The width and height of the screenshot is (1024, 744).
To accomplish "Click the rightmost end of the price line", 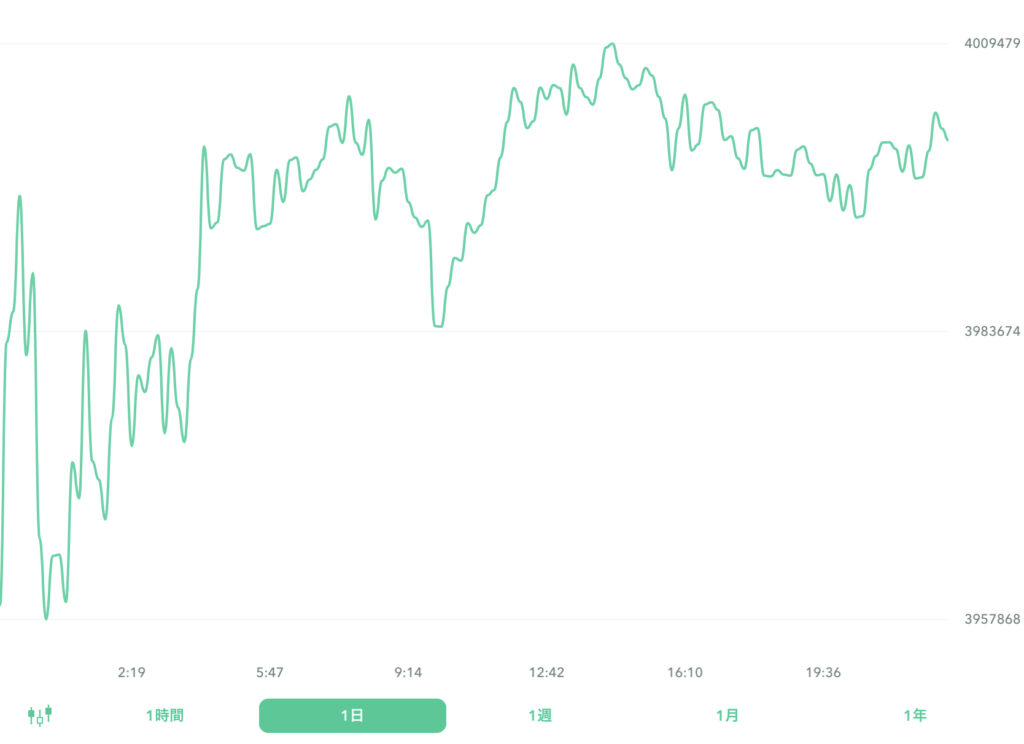I will pyautogui.click(x=947, y=139).
